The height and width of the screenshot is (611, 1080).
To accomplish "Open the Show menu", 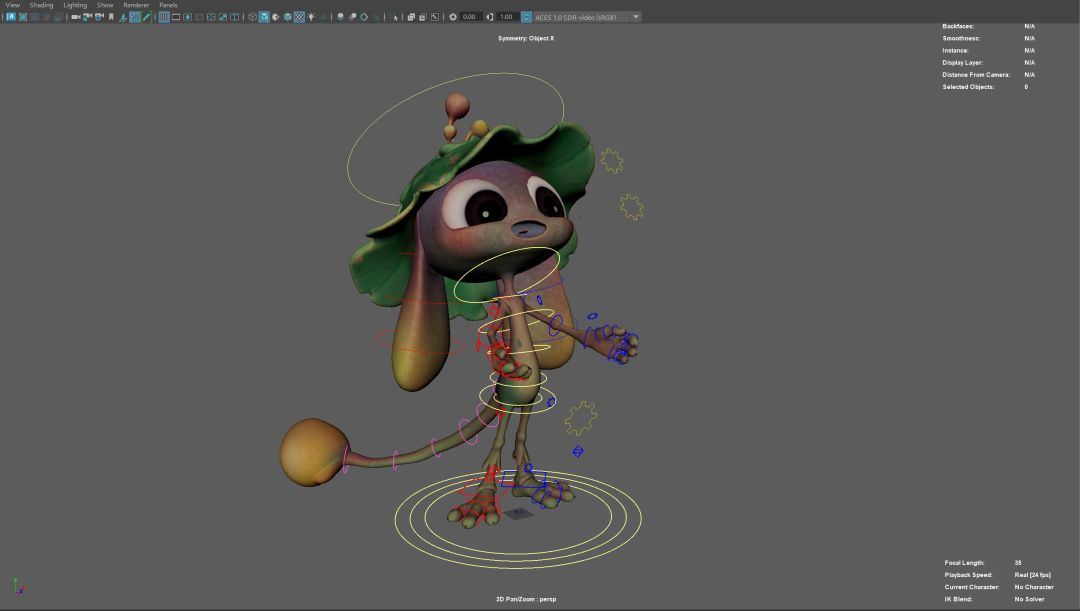I will [105, 5].
